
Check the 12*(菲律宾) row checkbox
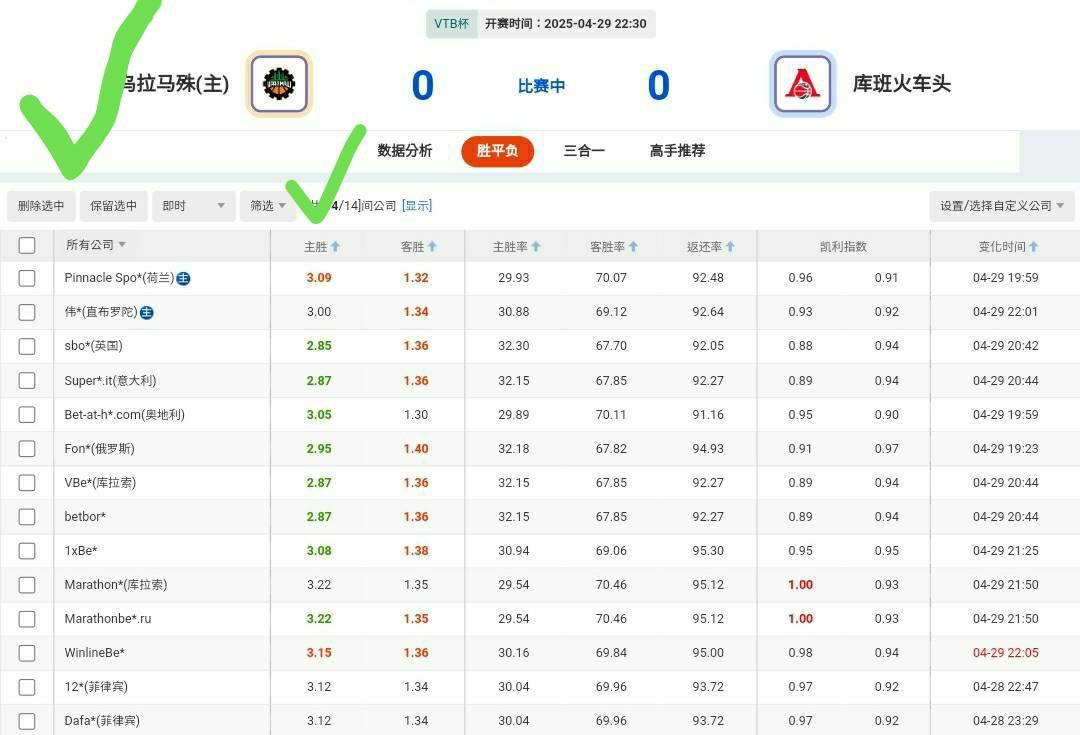point(27,687)
